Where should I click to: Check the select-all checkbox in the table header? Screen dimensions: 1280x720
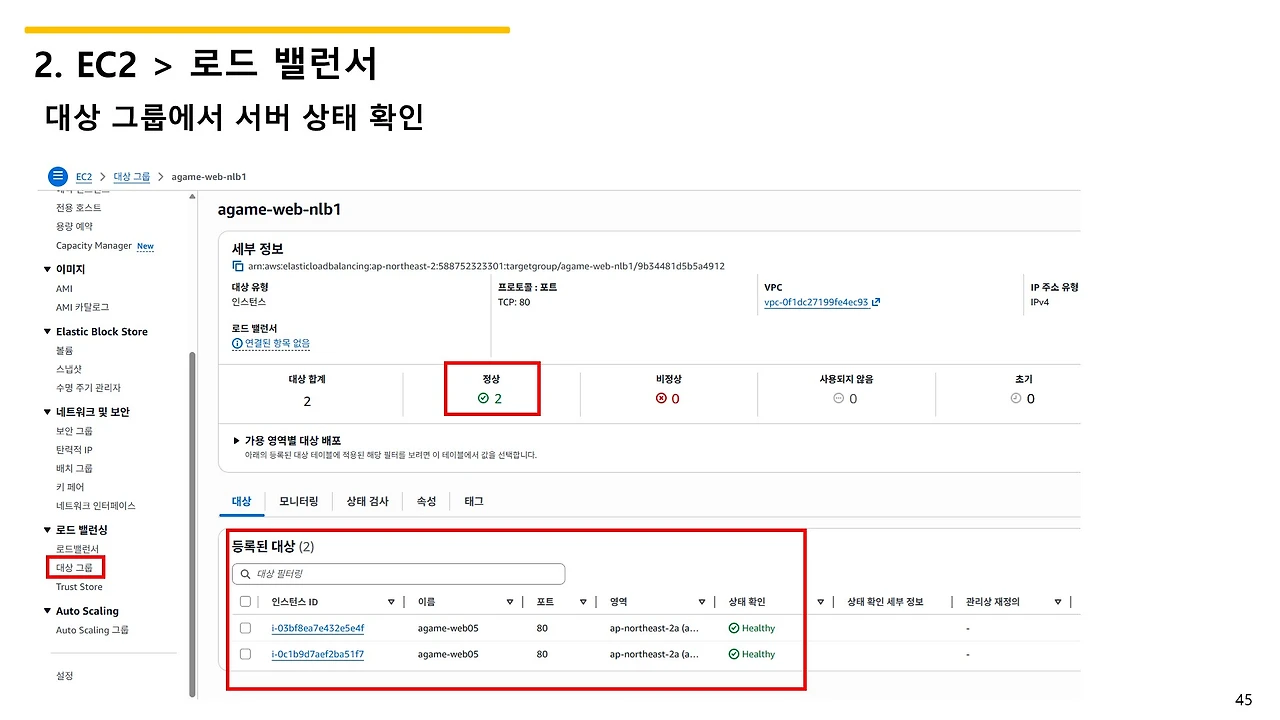click(245, 601)
